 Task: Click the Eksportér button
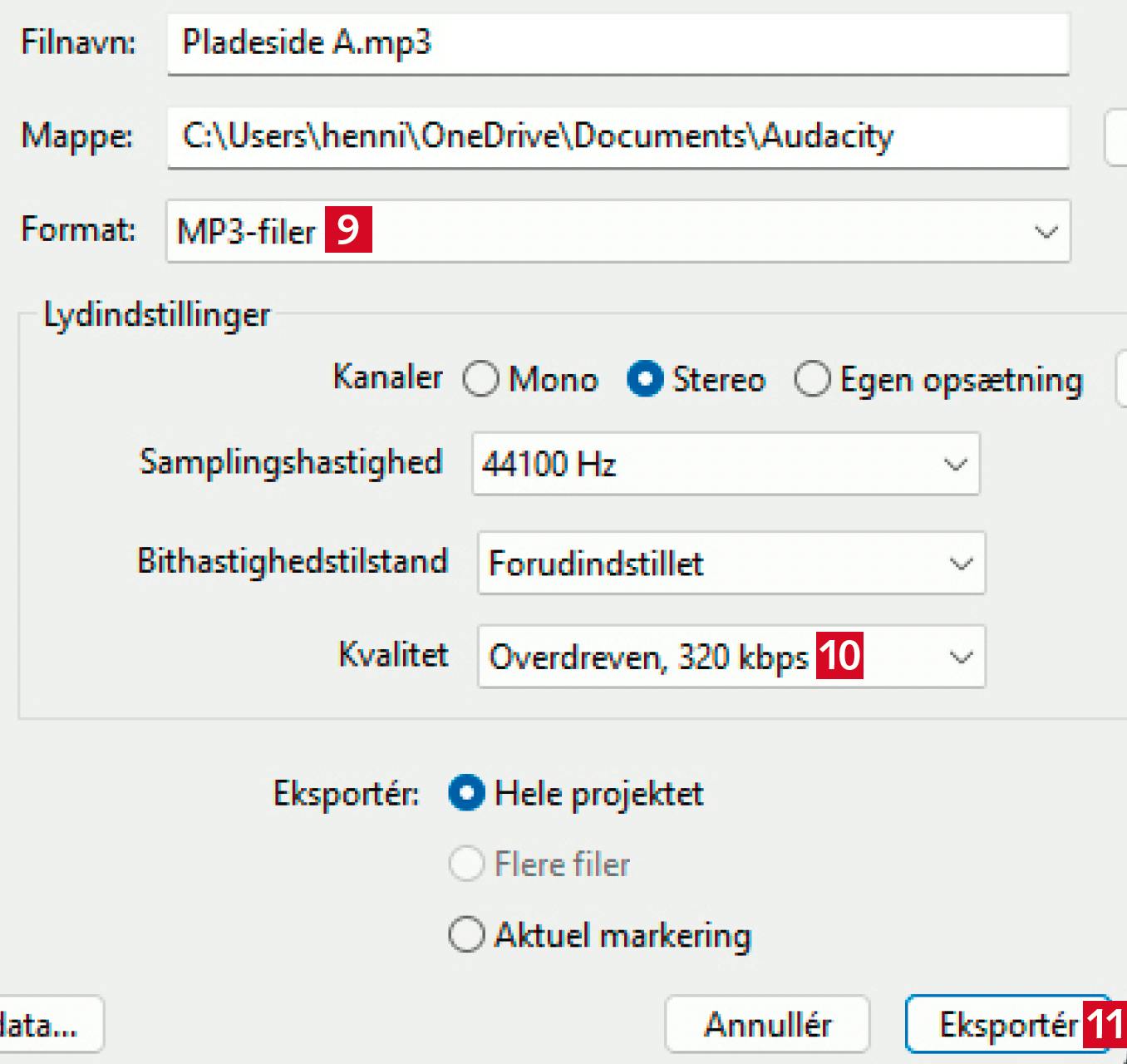coord(1006,1024)
